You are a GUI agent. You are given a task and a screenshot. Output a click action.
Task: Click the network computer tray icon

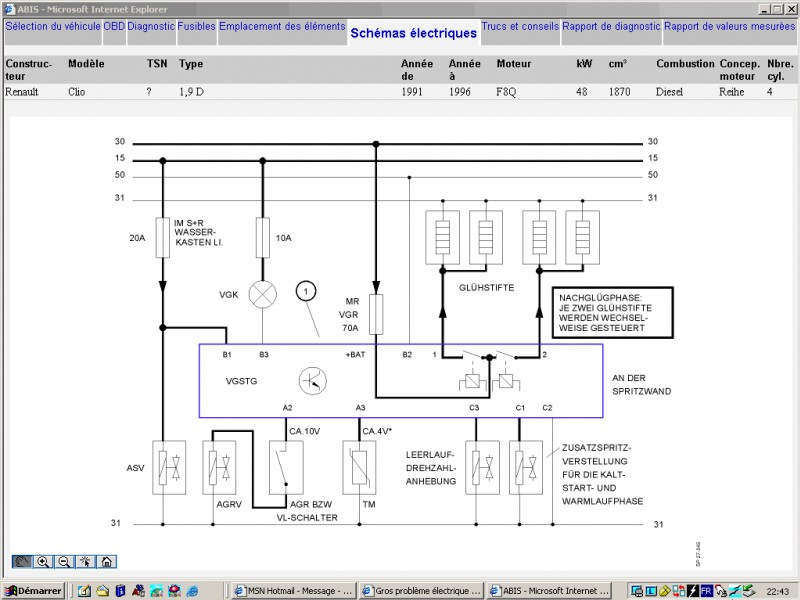(637, 591)
